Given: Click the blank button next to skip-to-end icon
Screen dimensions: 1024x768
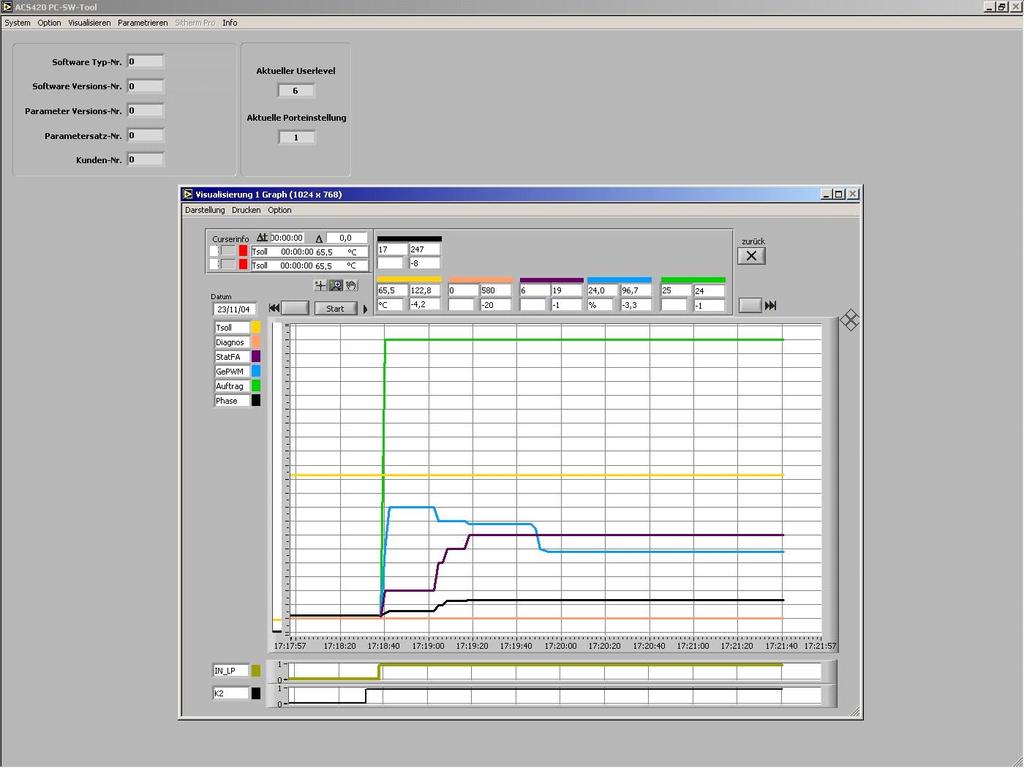Looking at the screenshot, I should tap(750, 305).
